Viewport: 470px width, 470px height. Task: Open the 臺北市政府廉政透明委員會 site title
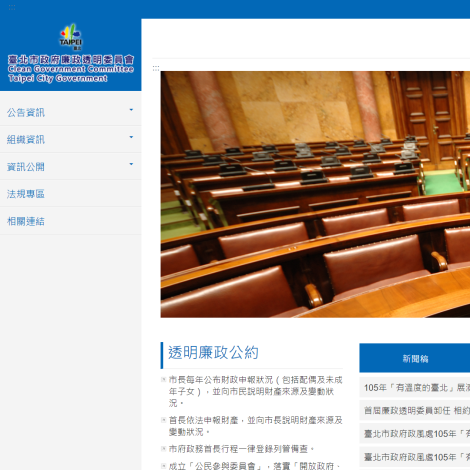pyautogui.click(x=71, y=69)
